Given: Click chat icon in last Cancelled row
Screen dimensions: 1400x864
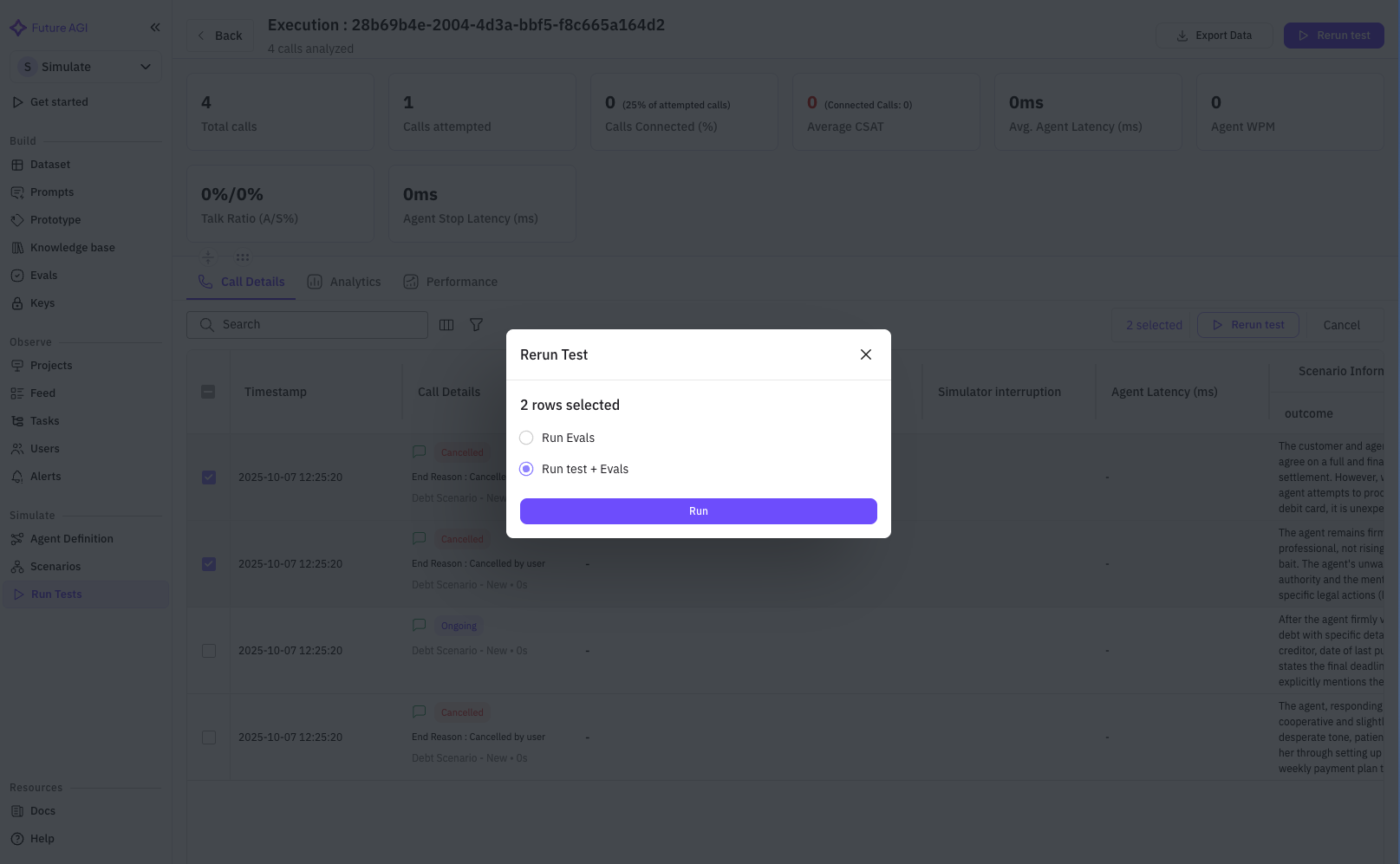Looking at the screenshot, I should tap(420, 711).
